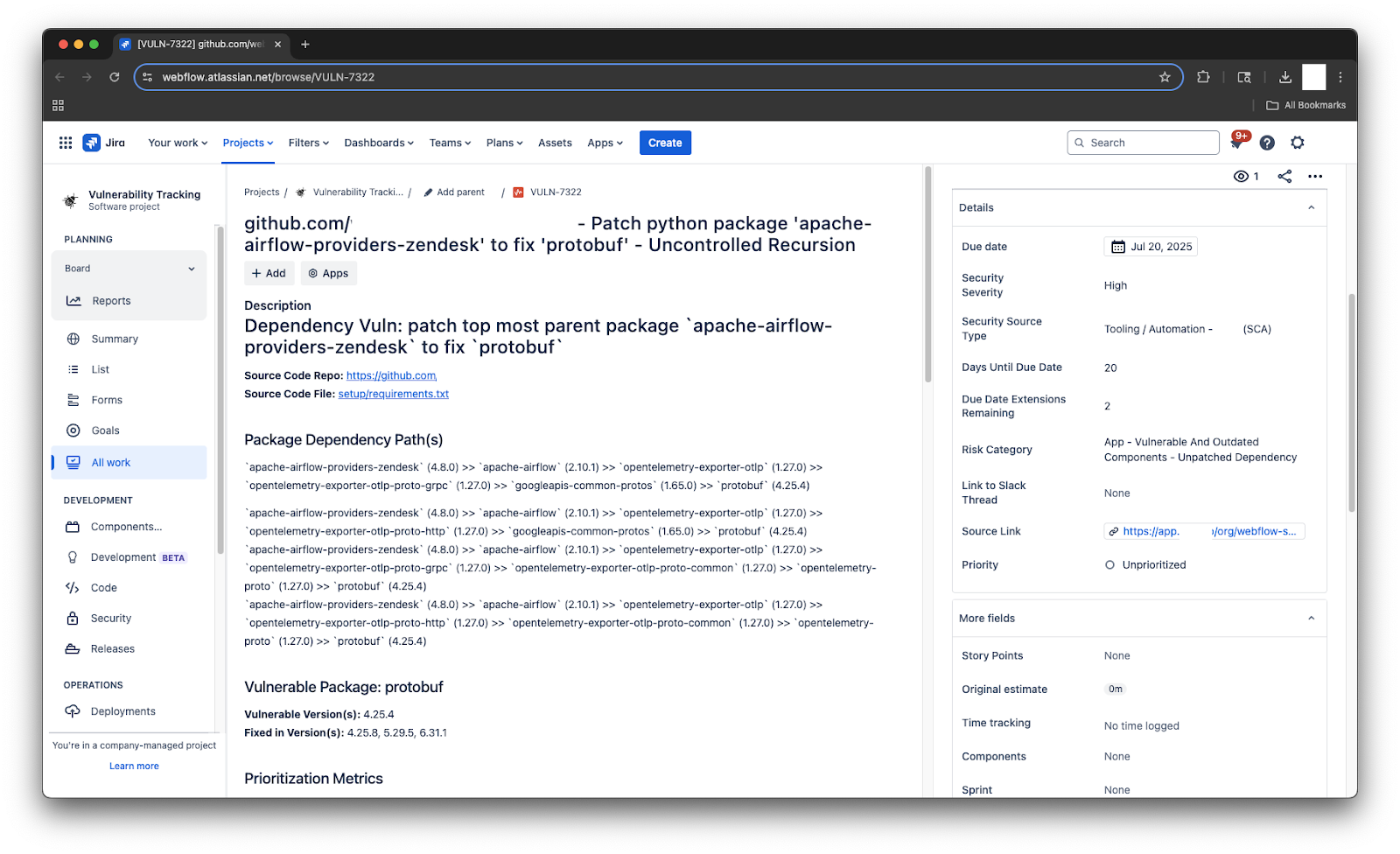Click Vulnerability Tracking project header
The width and height of the screenshot is (1400, 854).
(x=131, y=200)
